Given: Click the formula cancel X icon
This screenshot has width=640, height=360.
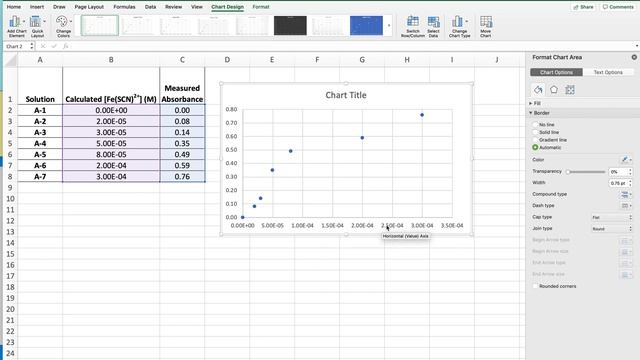Looking at the screenshot, I should click(x=43, y=46).
